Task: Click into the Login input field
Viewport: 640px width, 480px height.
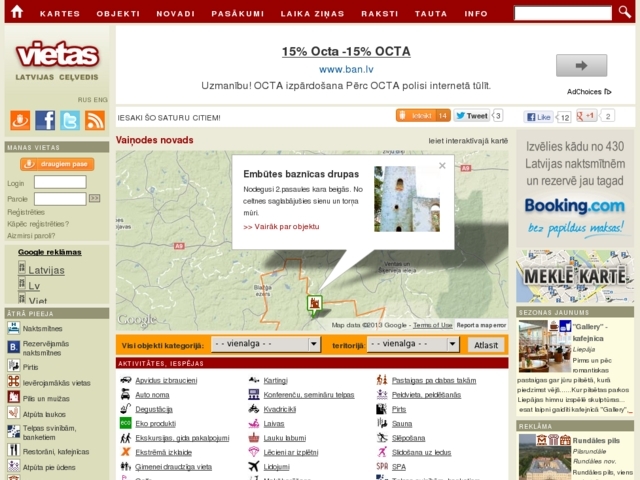Action: tap(60, 183)
